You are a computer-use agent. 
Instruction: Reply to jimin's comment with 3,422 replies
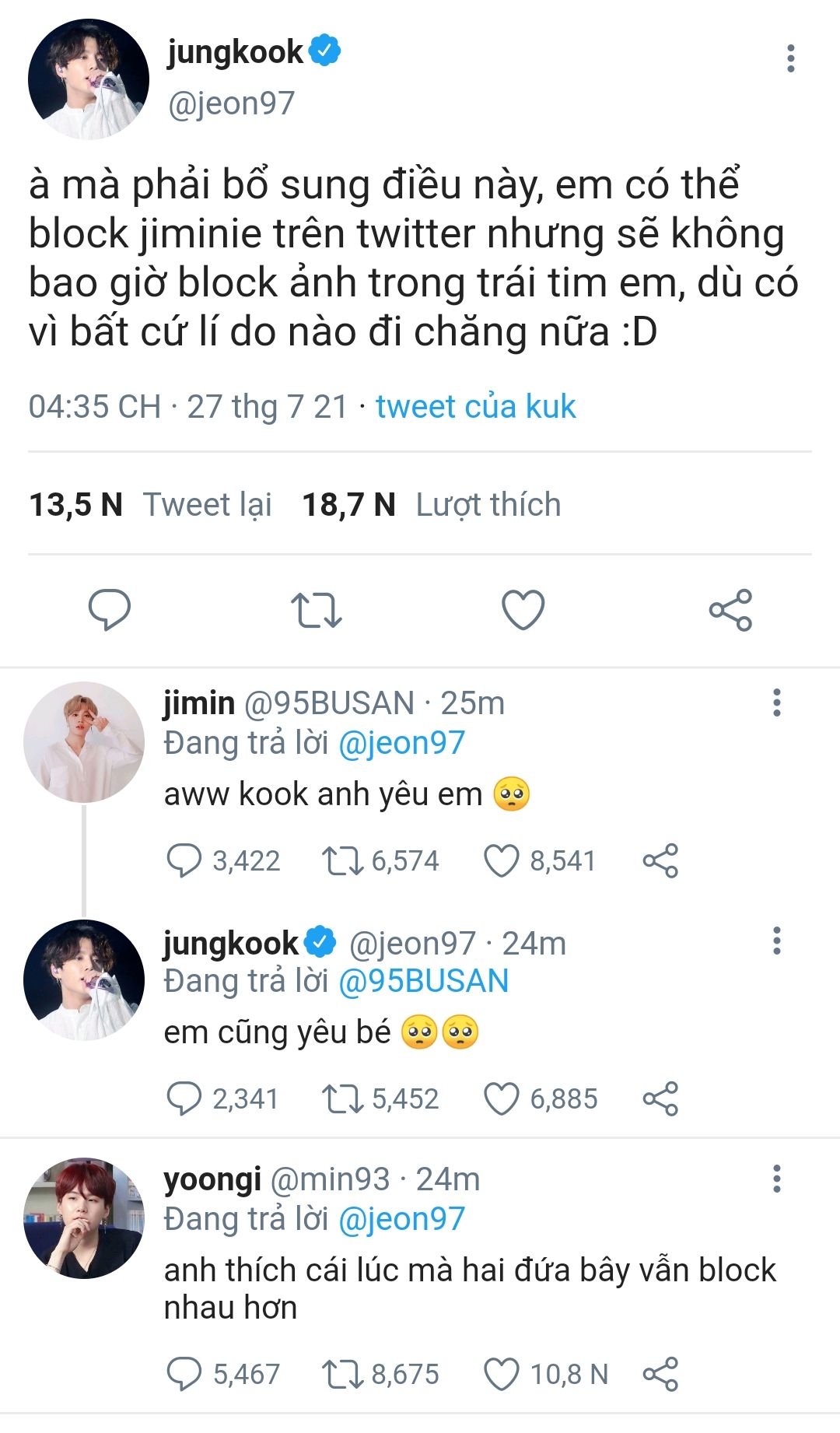184,861
